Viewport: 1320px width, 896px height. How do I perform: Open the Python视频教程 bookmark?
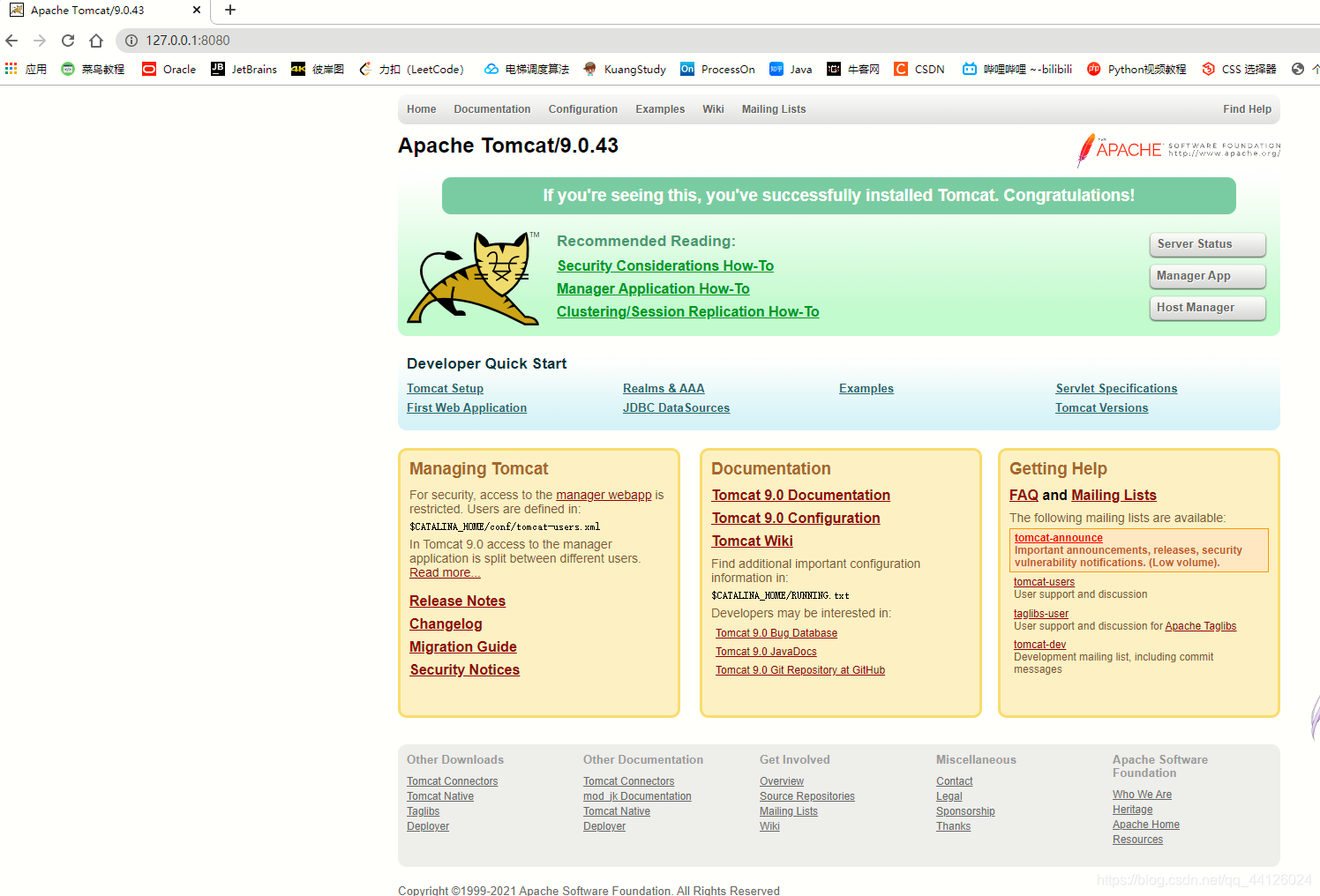pyautogui.click(x=1136, y=69)
